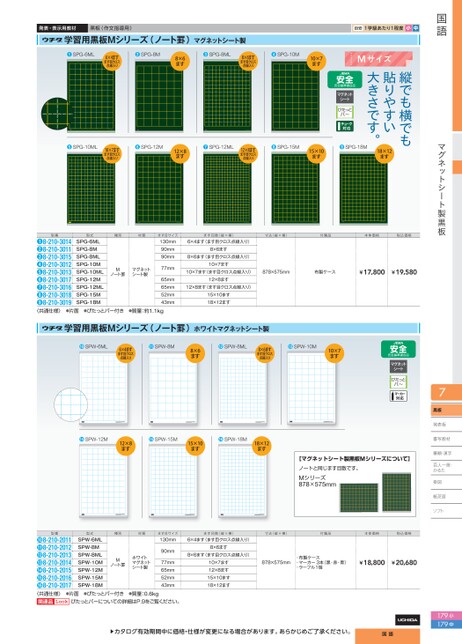Click the Look tag in bottom note
Screen dimensions: 462x644
coord(62,601)
